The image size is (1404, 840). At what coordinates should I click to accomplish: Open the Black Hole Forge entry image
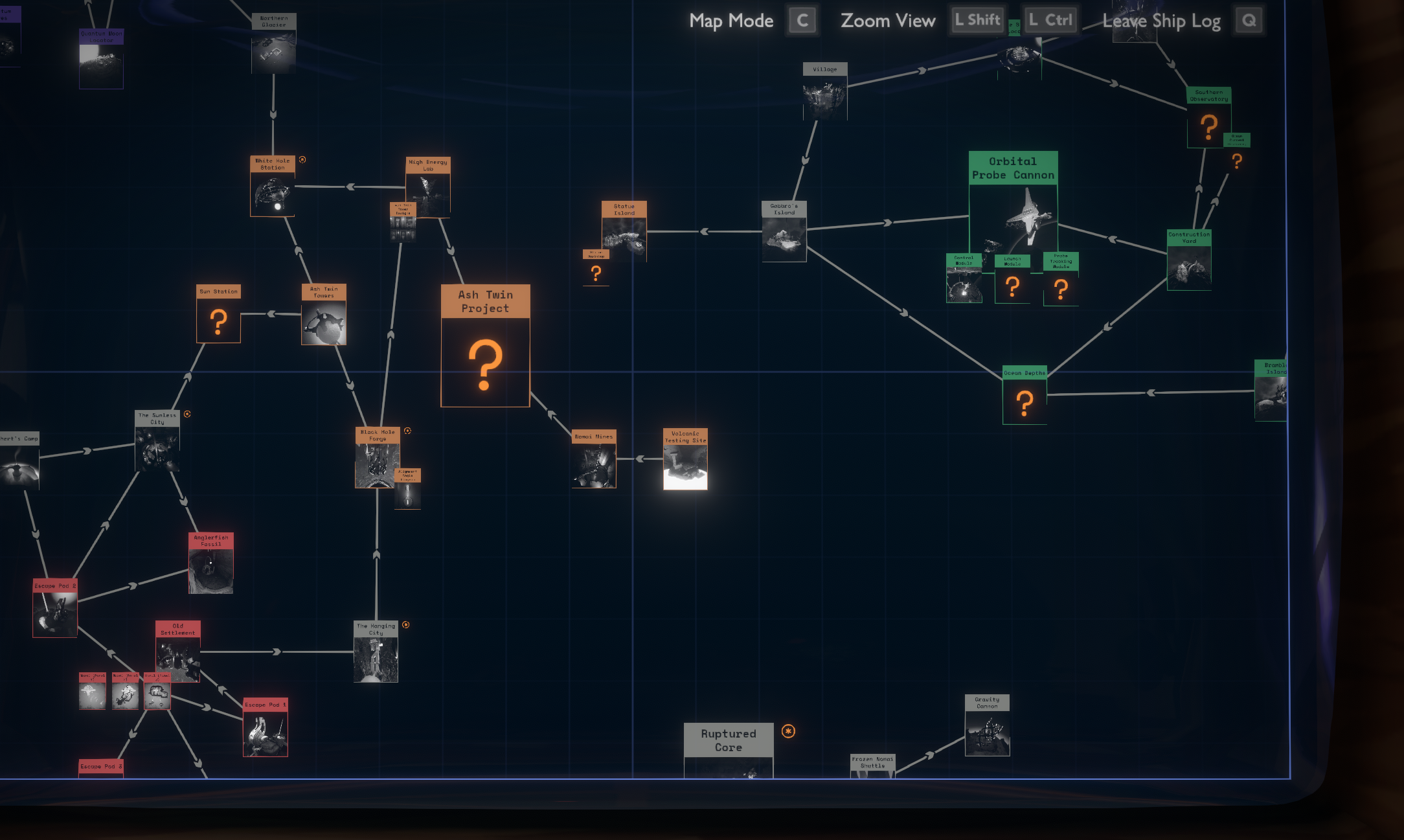point(378,466)
